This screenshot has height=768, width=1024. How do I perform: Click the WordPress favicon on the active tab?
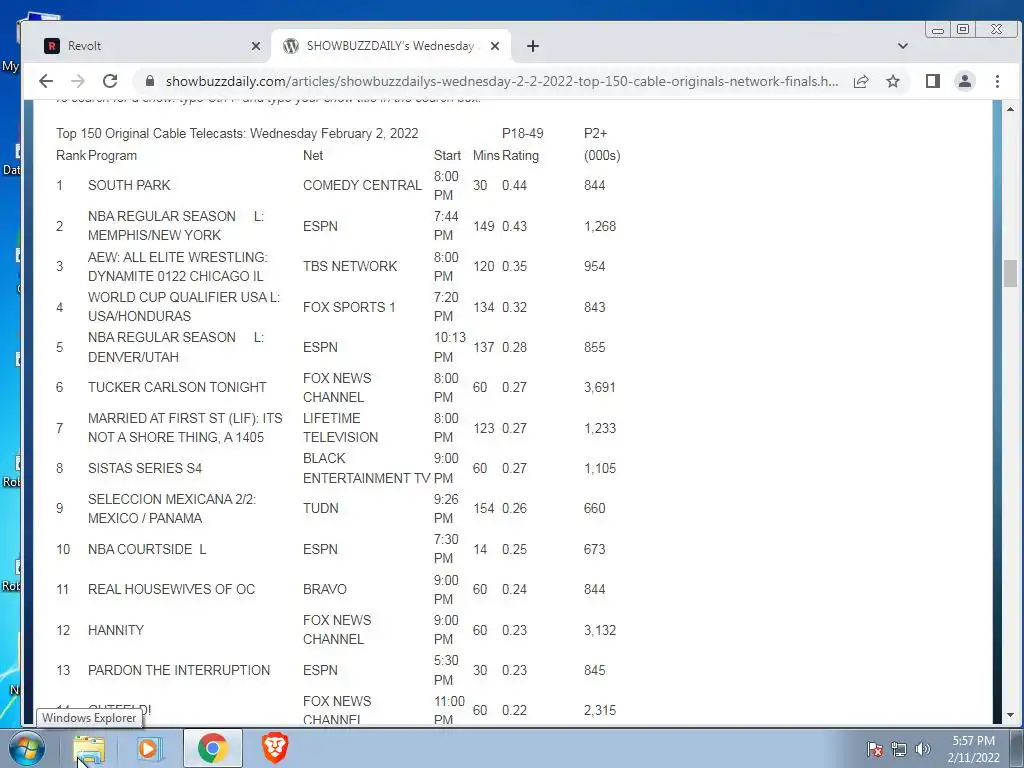coord(291,46)
